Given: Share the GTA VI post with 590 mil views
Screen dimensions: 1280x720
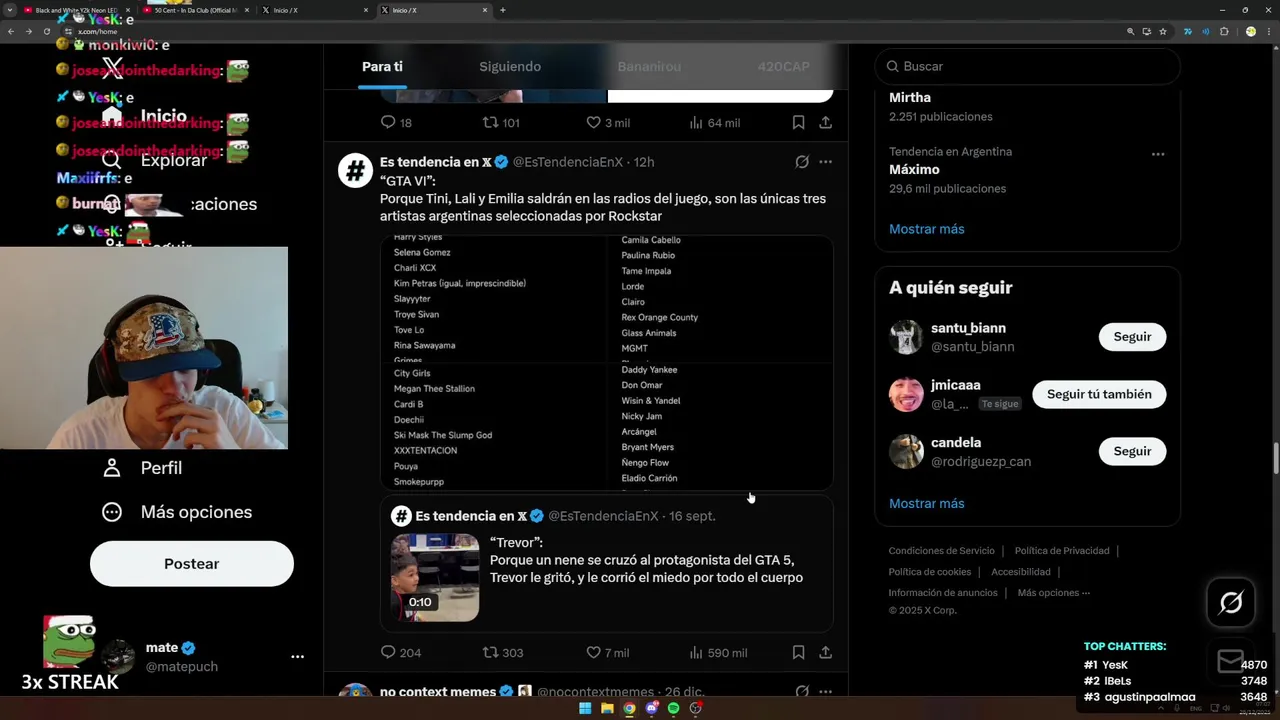Looking at the screenshot, I should click(826, 652).
